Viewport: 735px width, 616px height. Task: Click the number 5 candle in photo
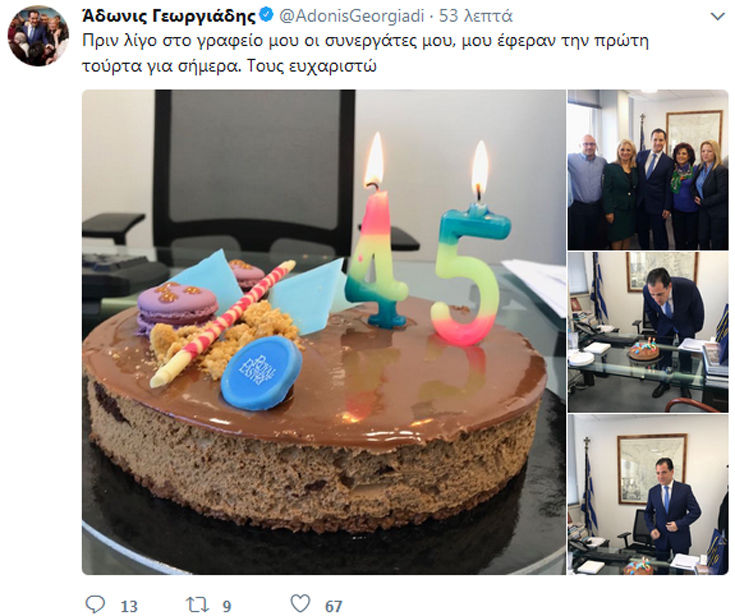click(x=469, y=274)
